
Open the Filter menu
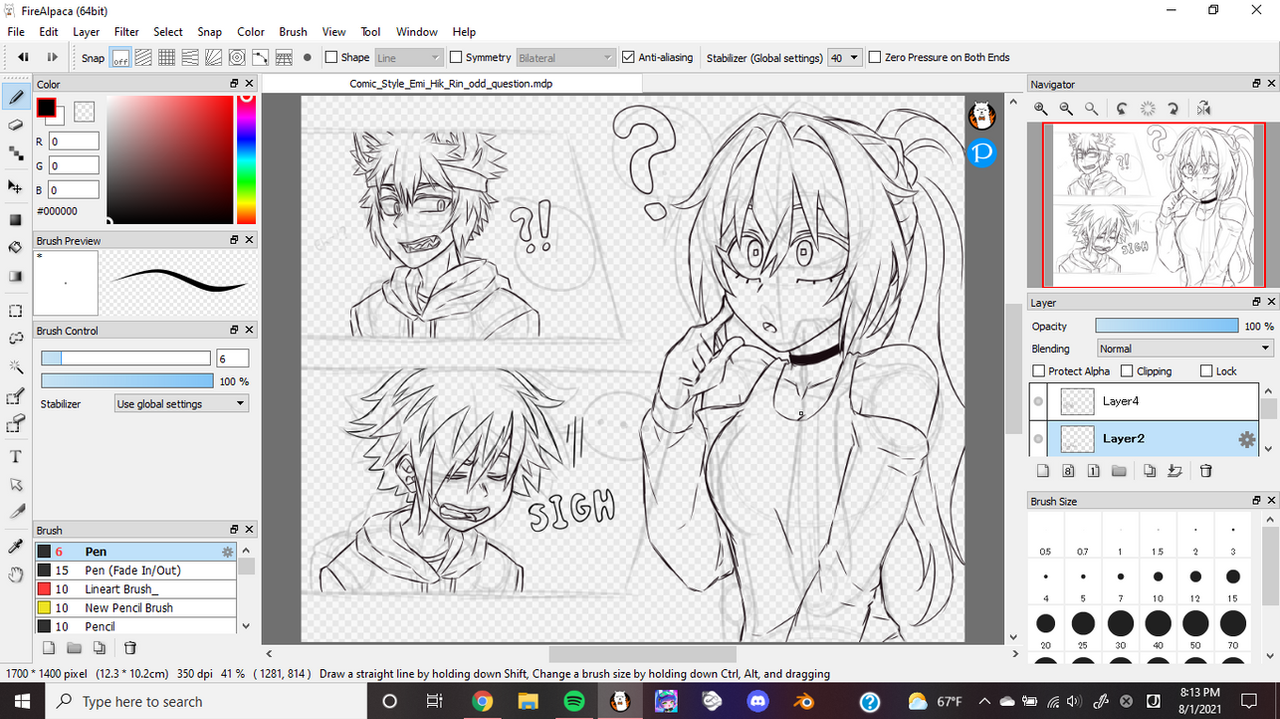pos(126,32)
